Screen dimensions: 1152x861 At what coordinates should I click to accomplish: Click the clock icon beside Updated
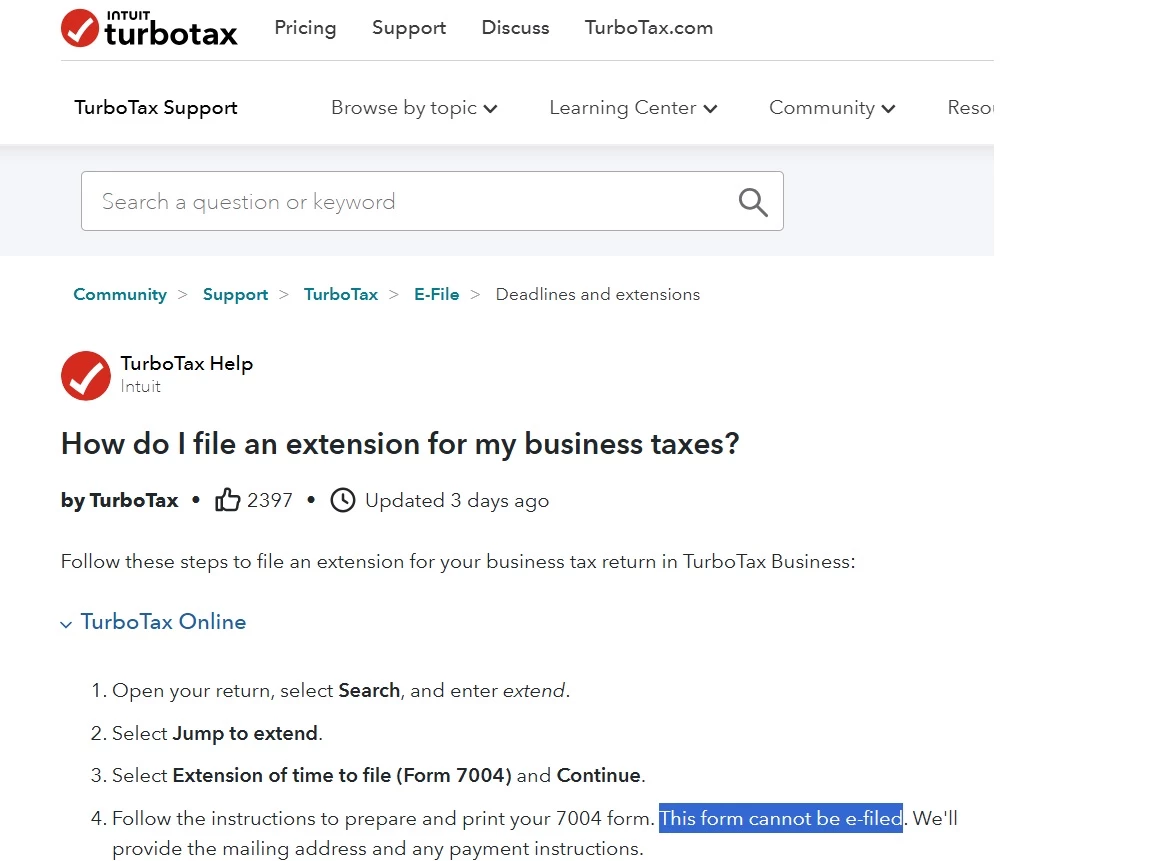click(x=342, y=500)
